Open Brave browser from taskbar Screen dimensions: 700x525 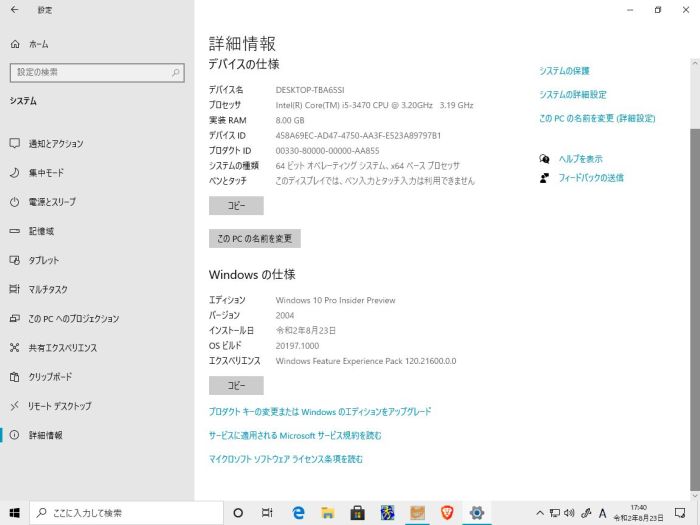tap(447, 513)
